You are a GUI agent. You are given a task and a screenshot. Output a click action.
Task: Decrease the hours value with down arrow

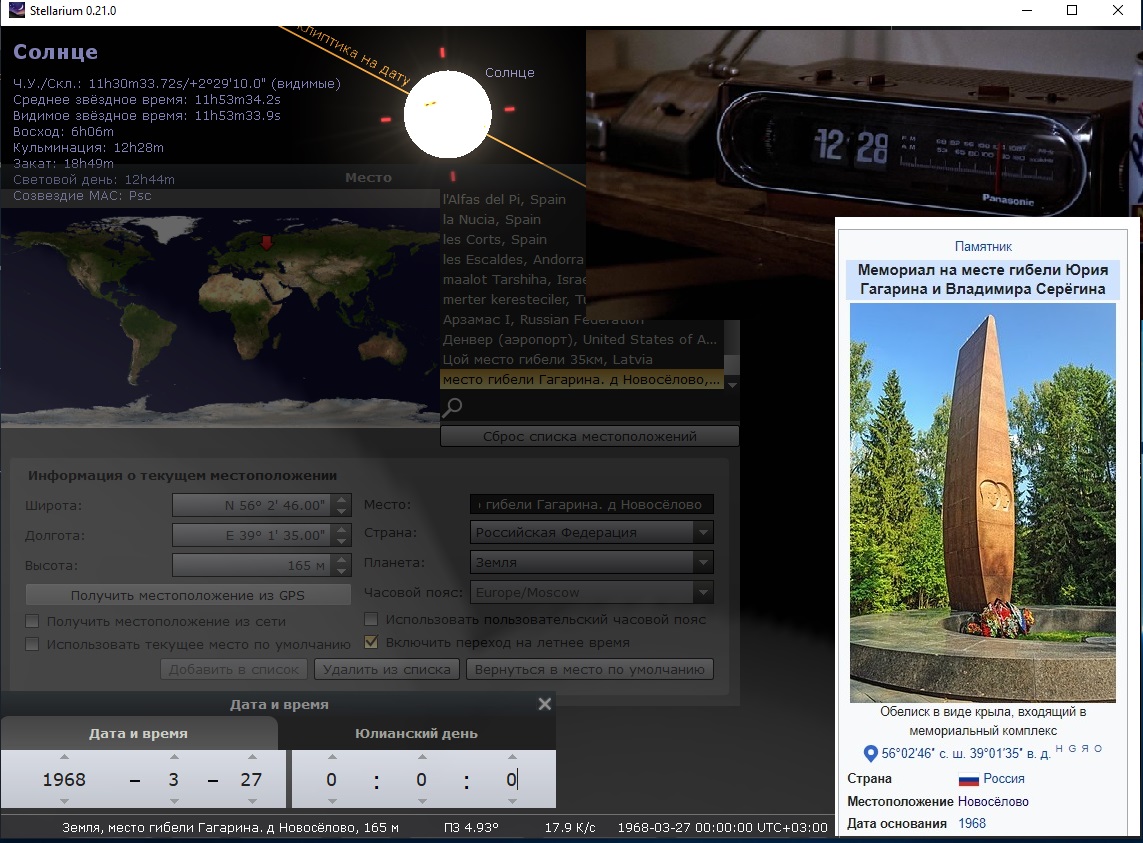point(332,801)
